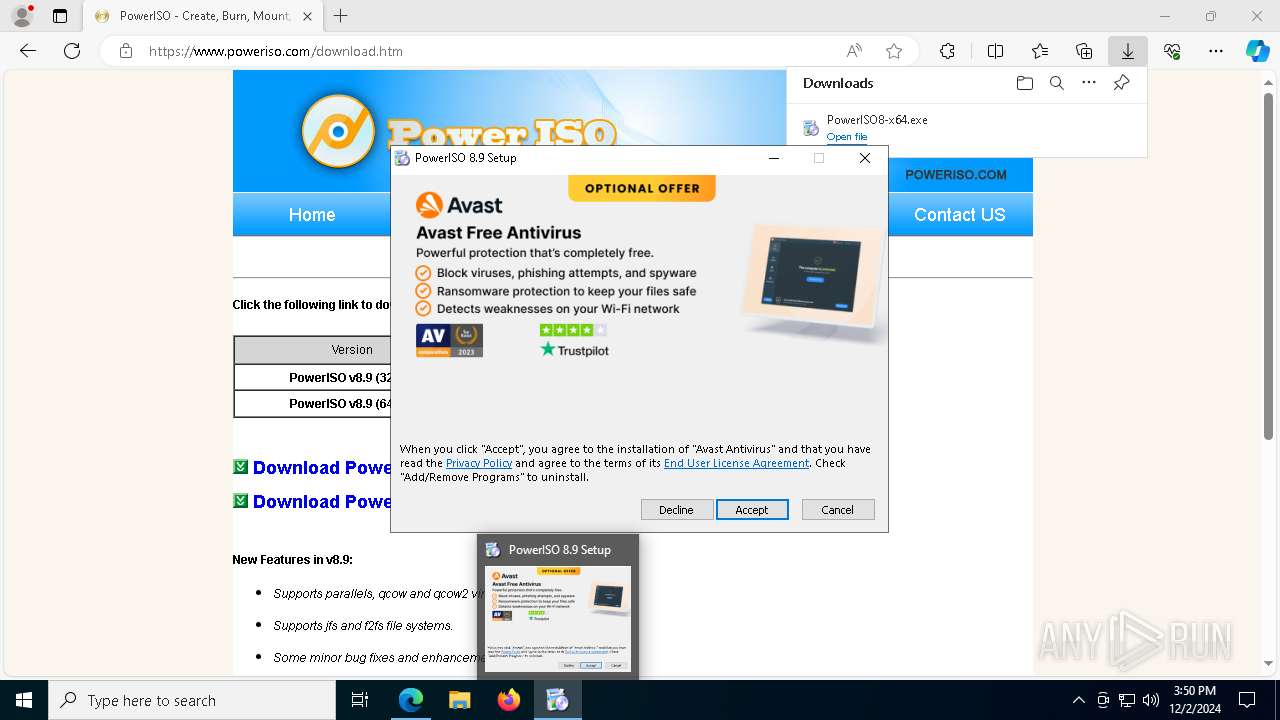
Task: Open browser Extensions icon
Action: [x=947, y=51]
